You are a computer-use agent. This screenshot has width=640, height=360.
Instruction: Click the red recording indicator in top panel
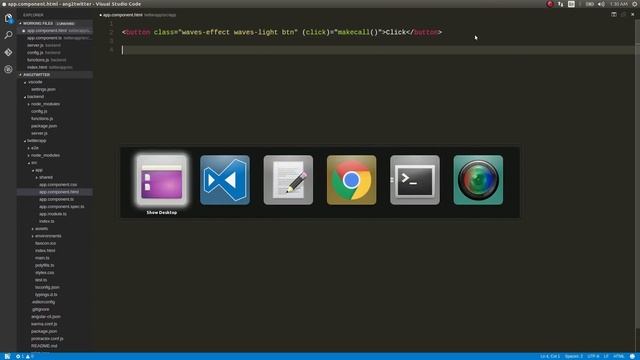point(550,4)
